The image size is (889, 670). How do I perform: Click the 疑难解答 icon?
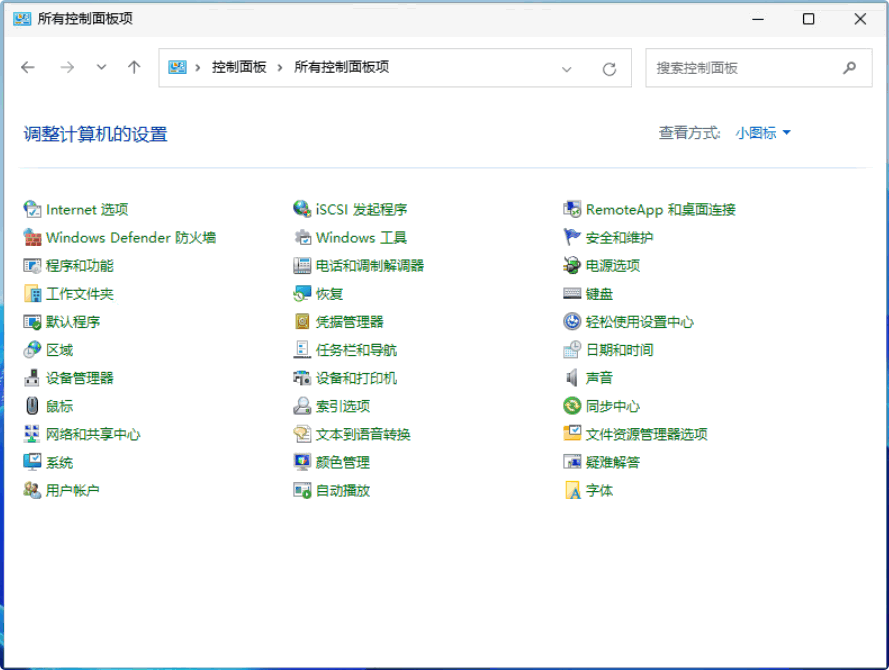click(x=572, y=462)
